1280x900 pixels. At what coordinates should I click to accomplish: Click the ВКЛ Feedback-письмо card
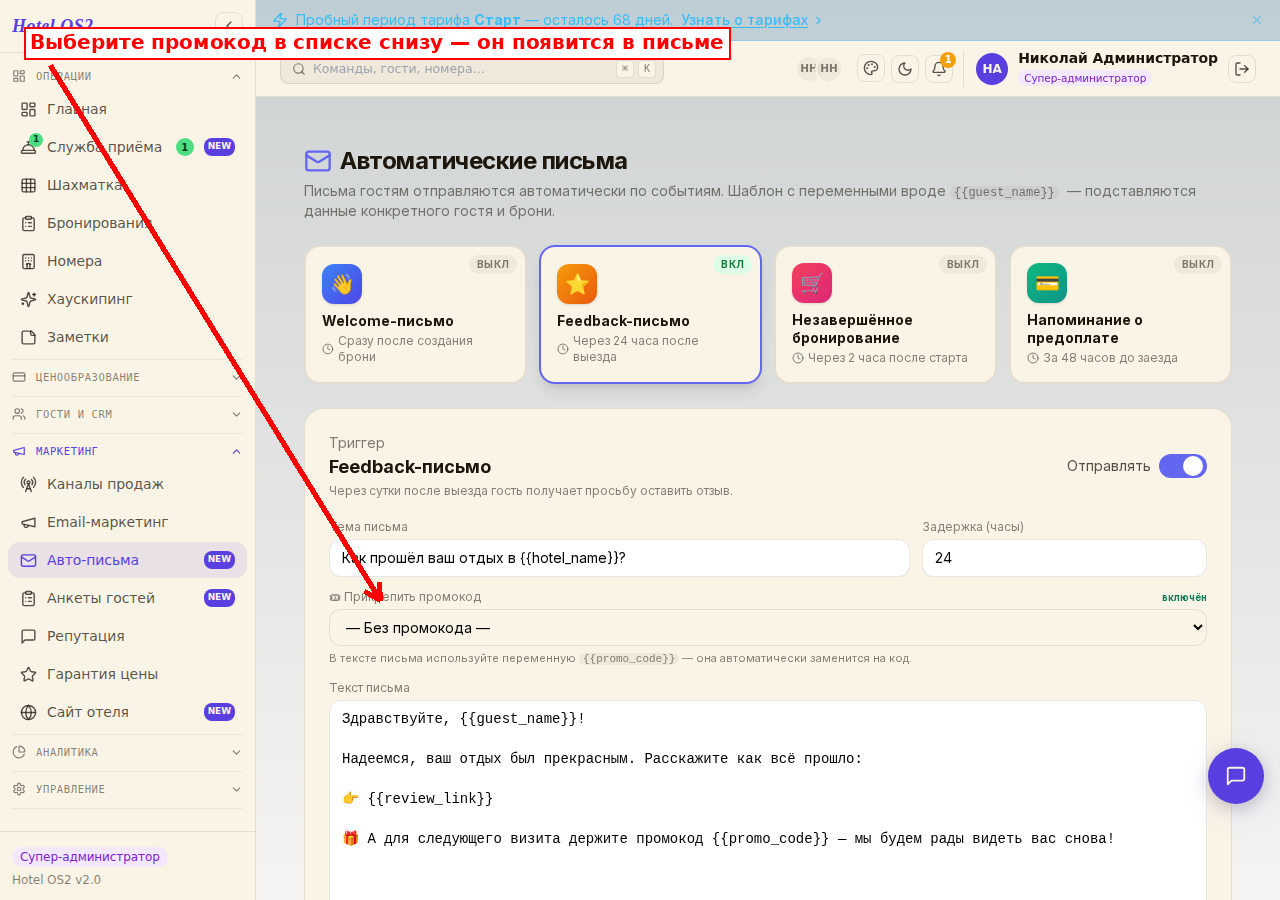click(650, 315)
